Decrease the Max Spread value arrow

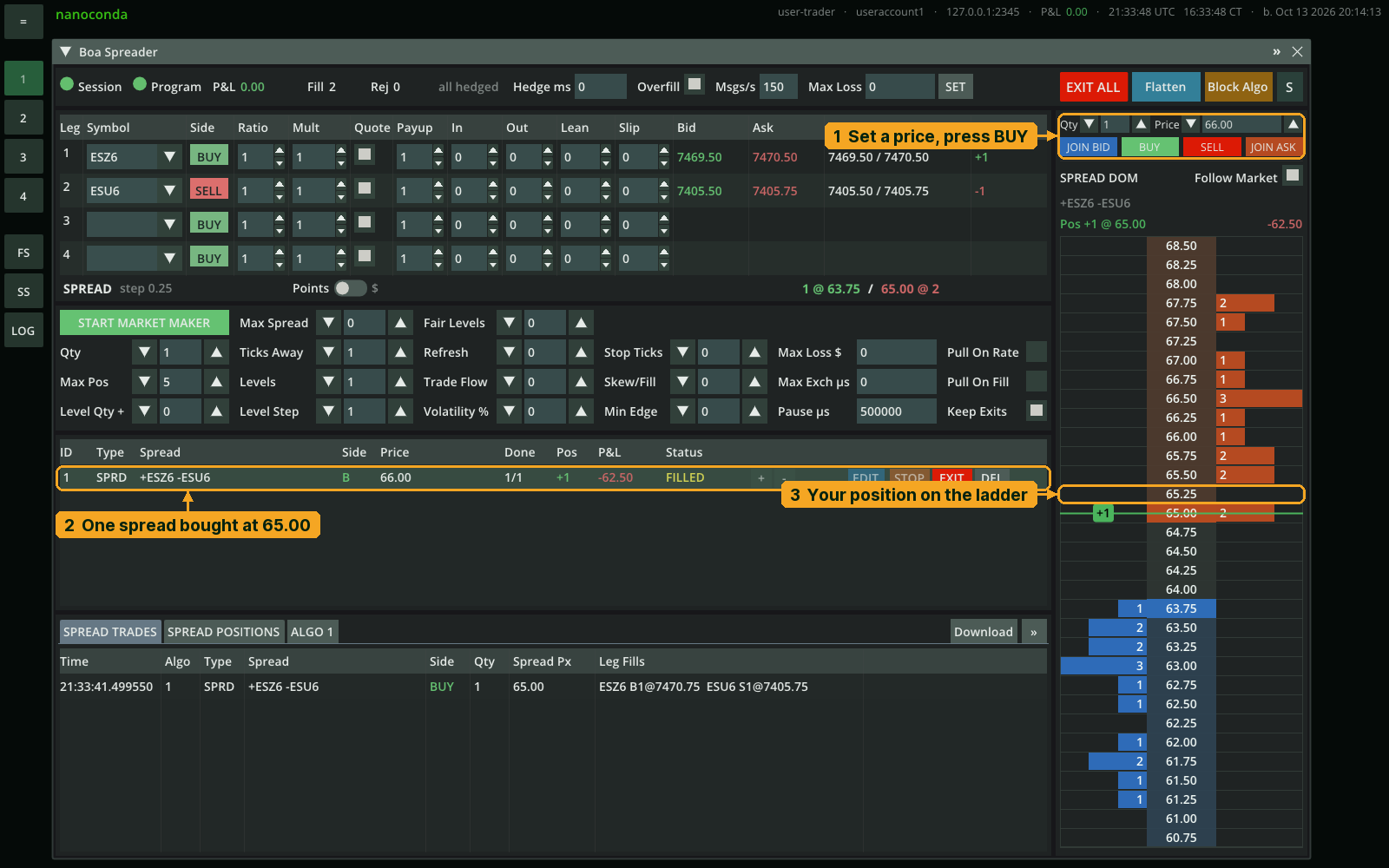(328, 323)
